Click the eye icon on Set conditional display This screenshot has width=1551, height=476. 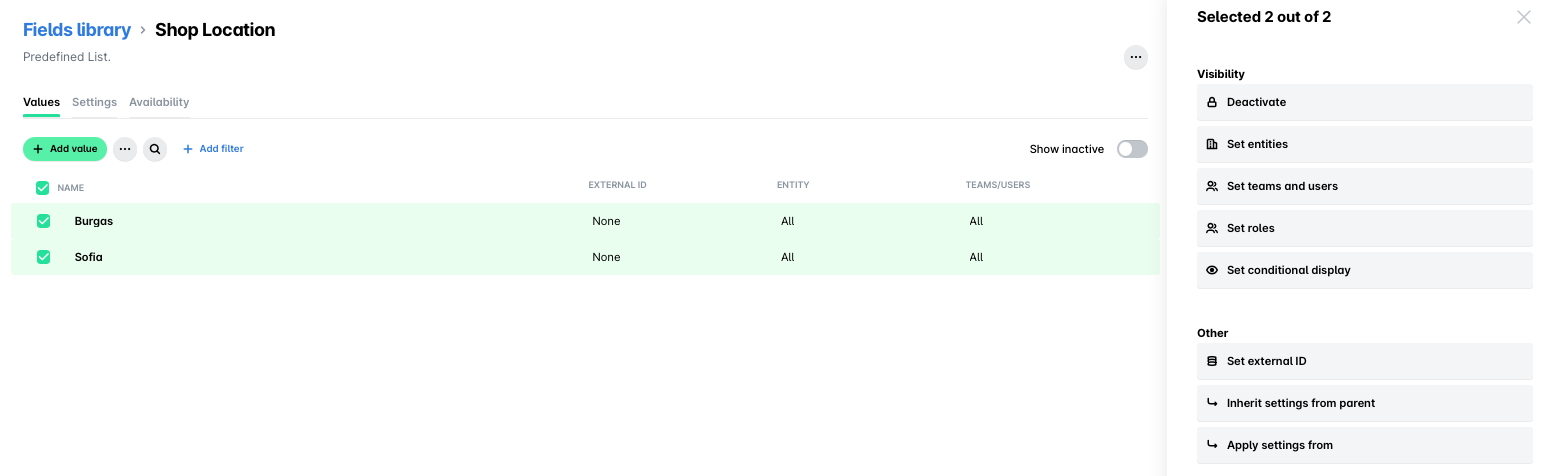tap(1212, 270)
